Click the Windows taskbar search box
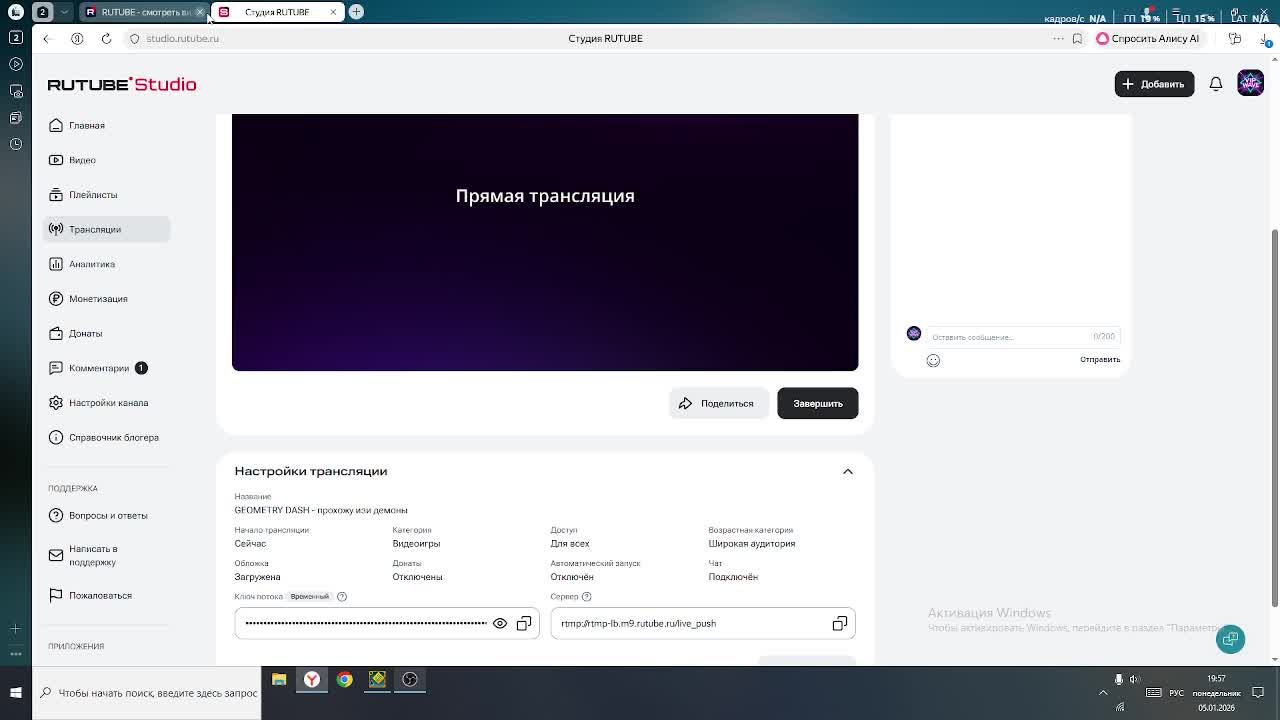1280x720 pixels. (148, 692)
